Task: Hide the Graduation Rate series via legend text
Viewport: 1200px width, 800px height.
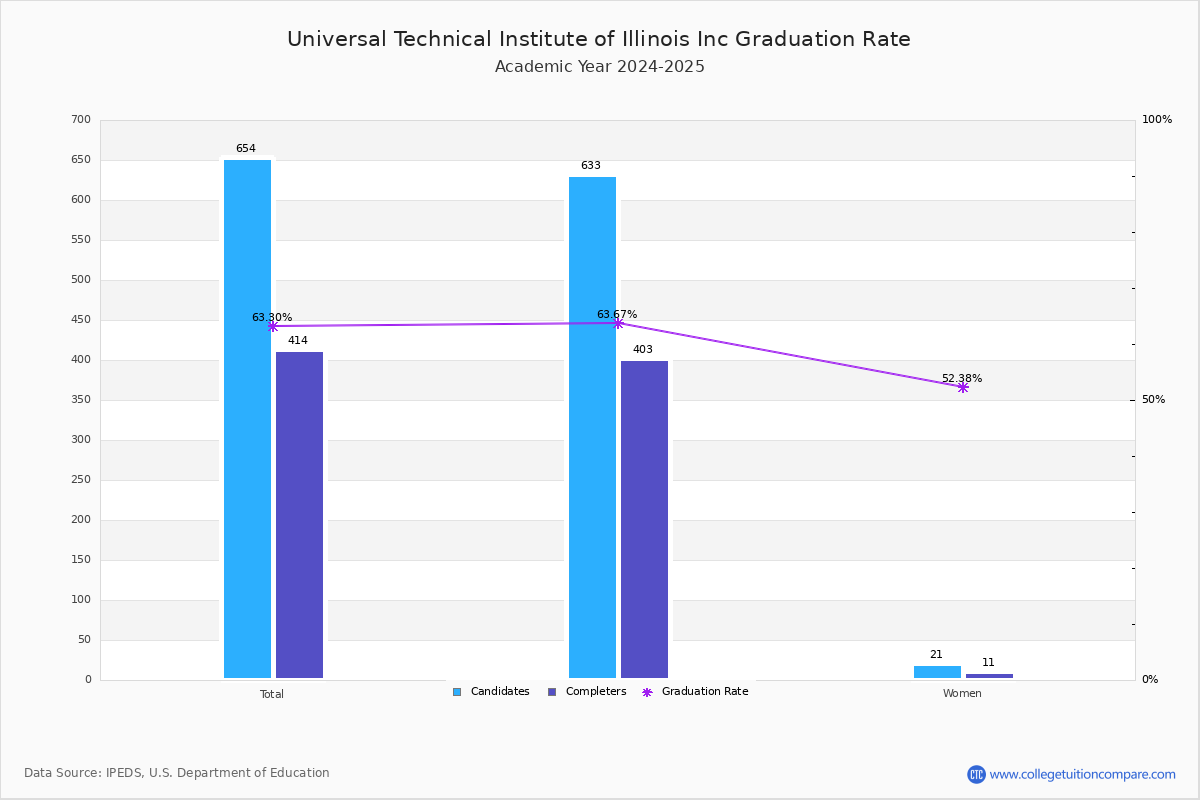Action: coord(705,692)
